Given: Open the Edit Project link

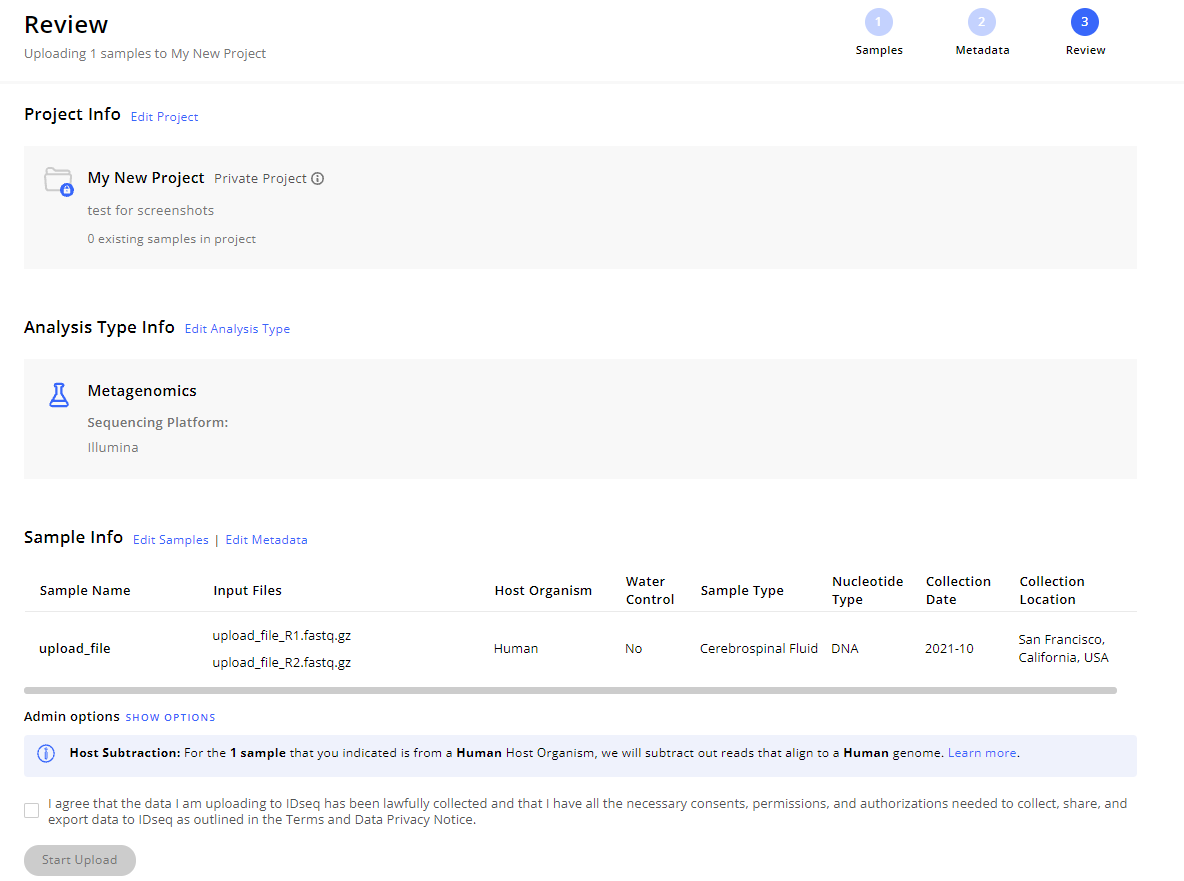Looking at the screenshot, I should click(x=165, y=117).
